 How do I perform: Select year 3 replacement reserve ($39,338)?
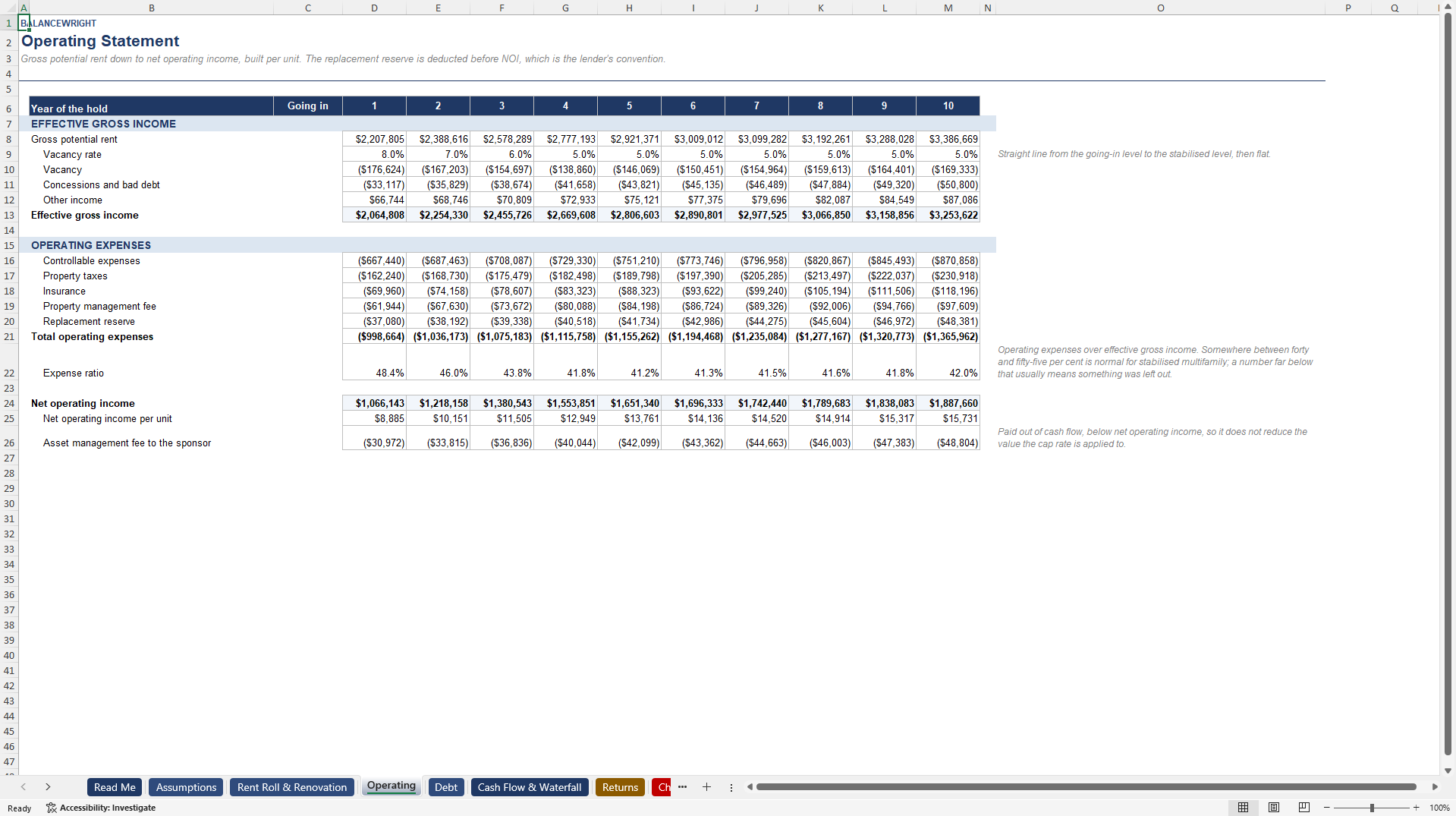(x=502, y=321)
